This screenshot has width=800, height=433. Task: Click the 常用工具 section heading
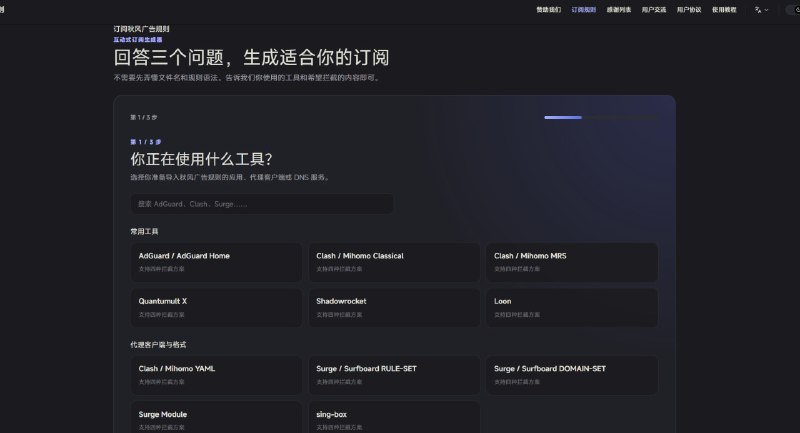pos(144,231)
